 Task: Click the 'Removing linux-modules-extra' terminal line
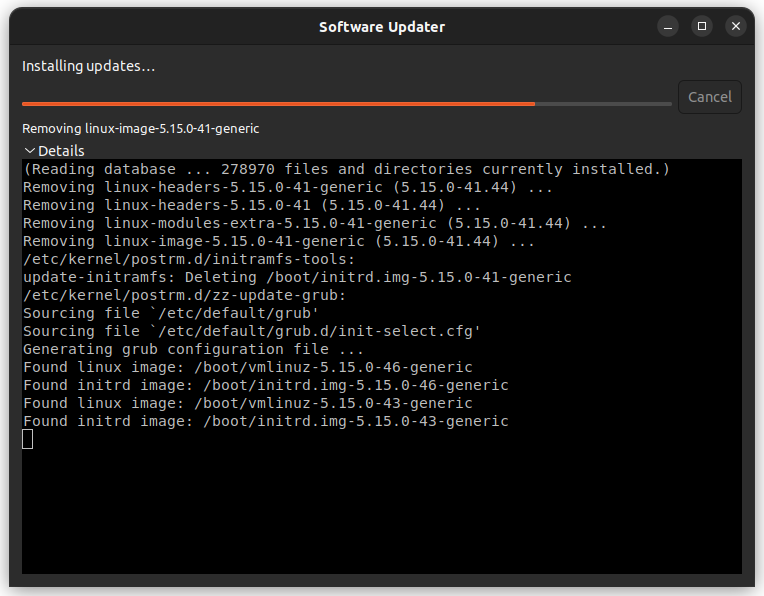point(315,223)
